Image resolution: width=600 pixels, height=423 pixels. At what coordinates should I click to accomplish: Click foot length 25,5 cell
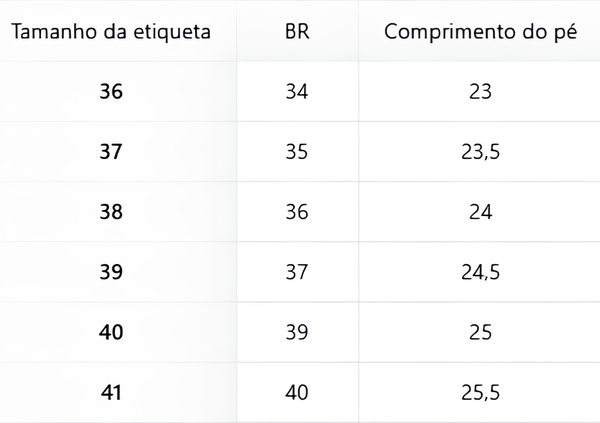click(480, 392)
